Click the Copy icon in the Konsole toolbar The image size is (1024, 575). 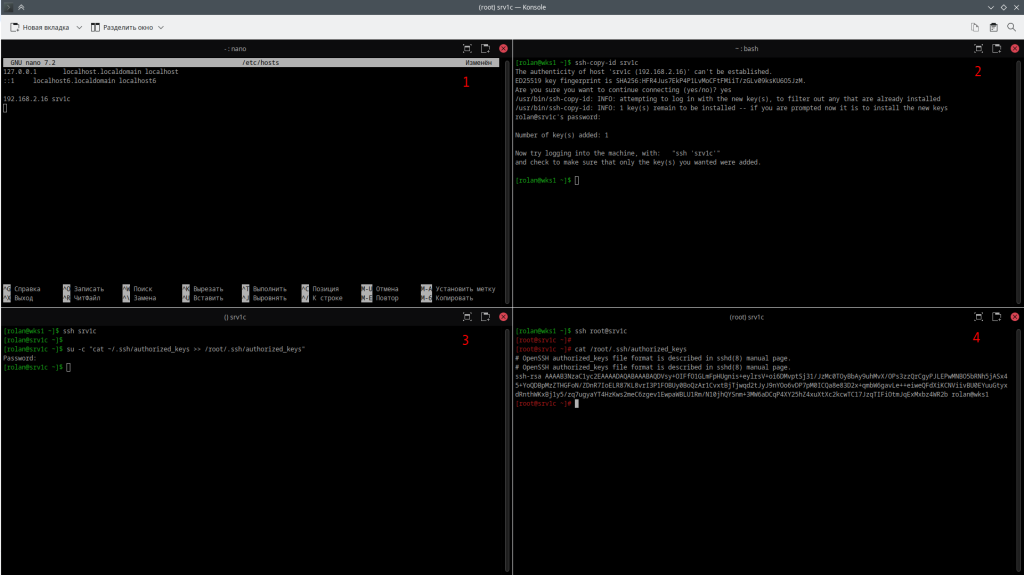[975, 27]
